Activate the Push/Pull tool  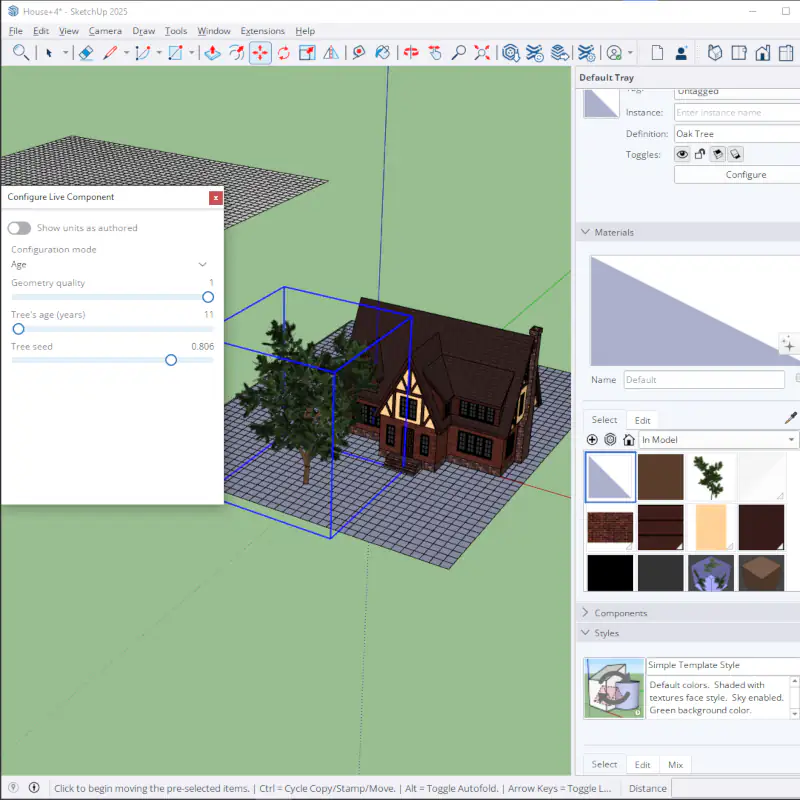coord(213,53)
